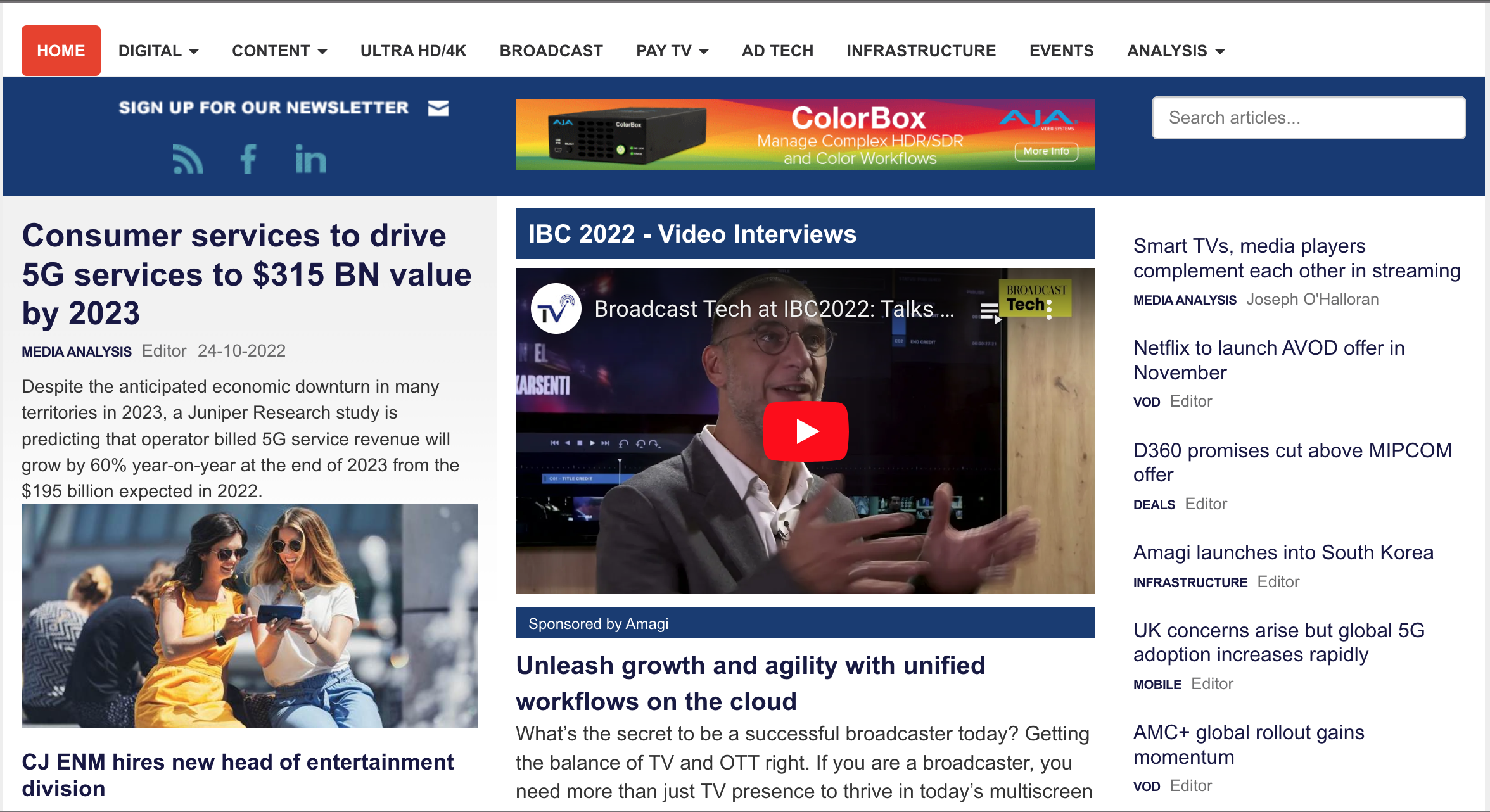Click the Search articles field
Viewport: 1490px width, 812px height.
pyautogui.click(x=1308, y=118)
